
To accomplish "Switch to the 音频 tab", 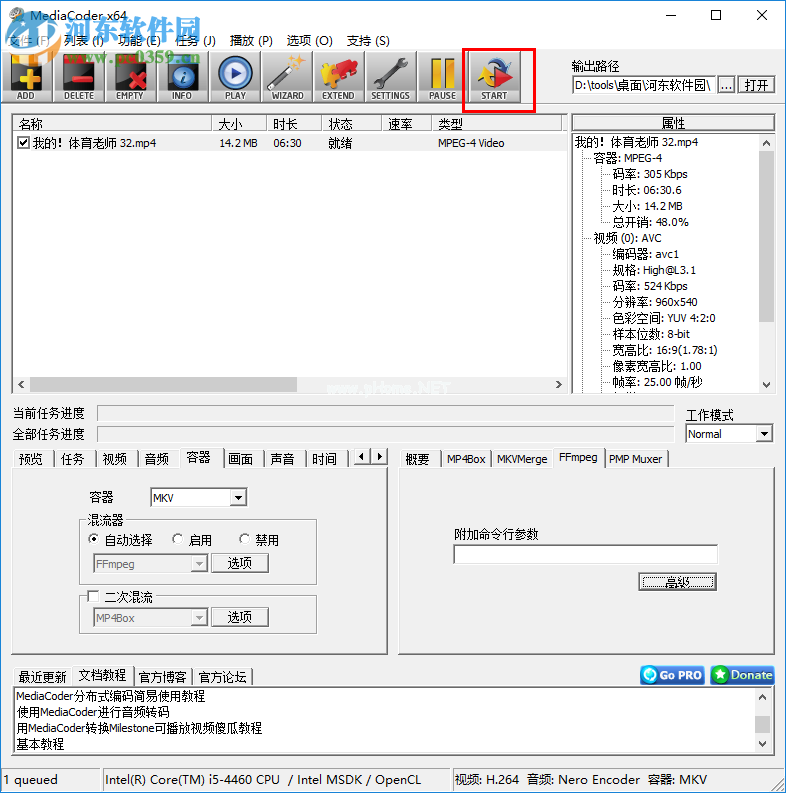I will 157,459.
